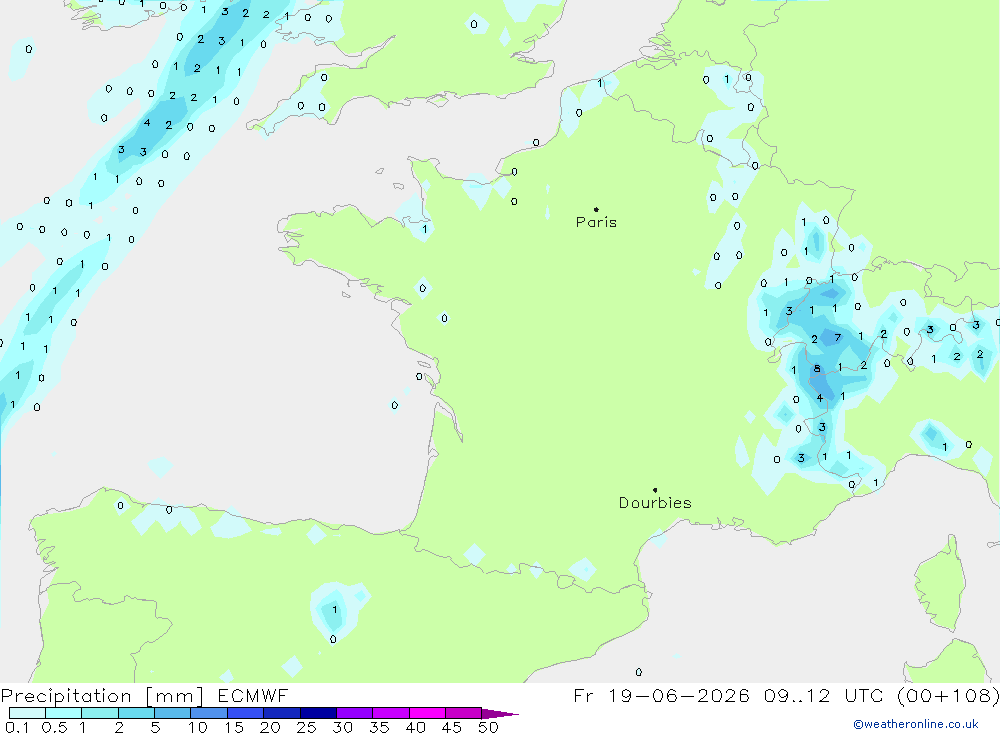Select the 2–5 mm legend swatch
Screen dimensions: 1000x733
tap(136, 713)
